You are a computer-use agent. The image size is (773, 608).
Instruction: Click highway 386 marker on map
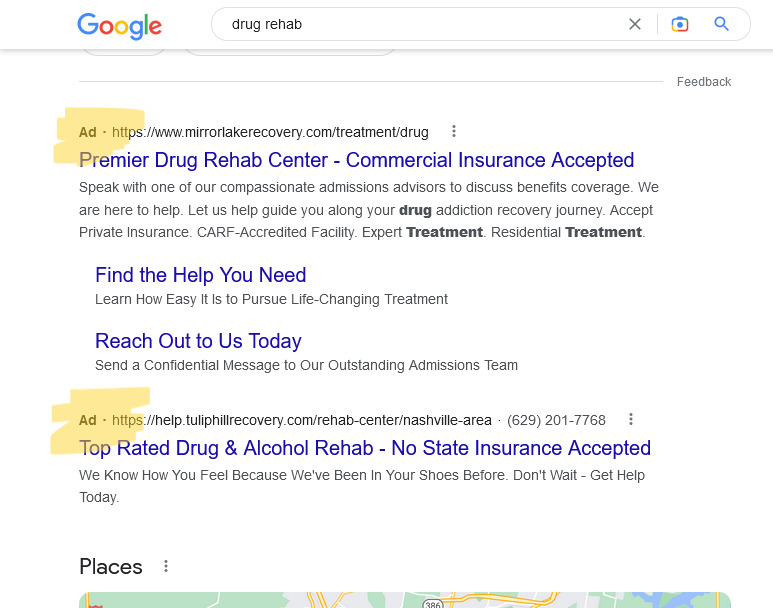432,604
